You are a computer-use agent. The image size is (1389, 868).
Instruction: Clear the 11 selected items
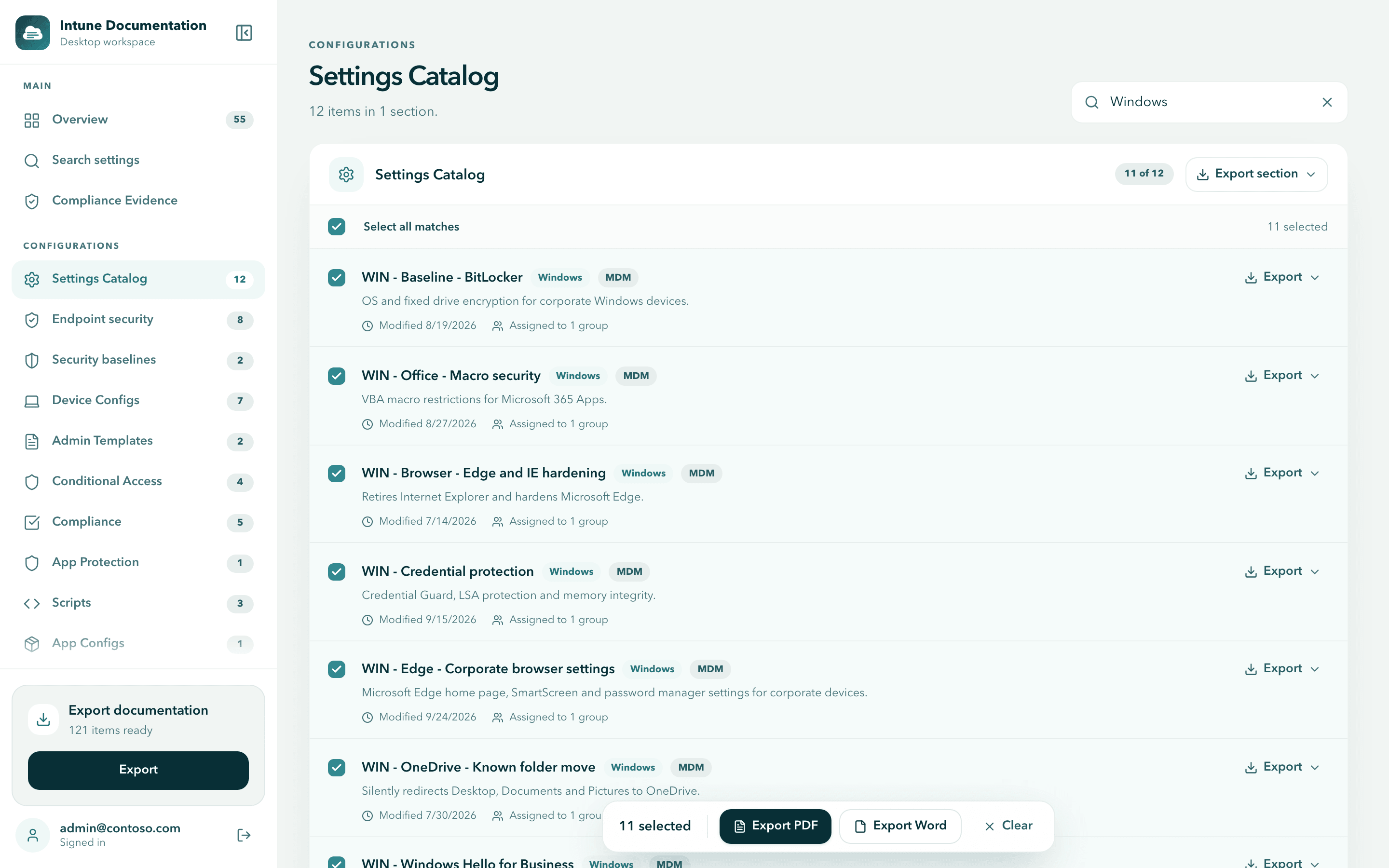tap(1008, 826)
